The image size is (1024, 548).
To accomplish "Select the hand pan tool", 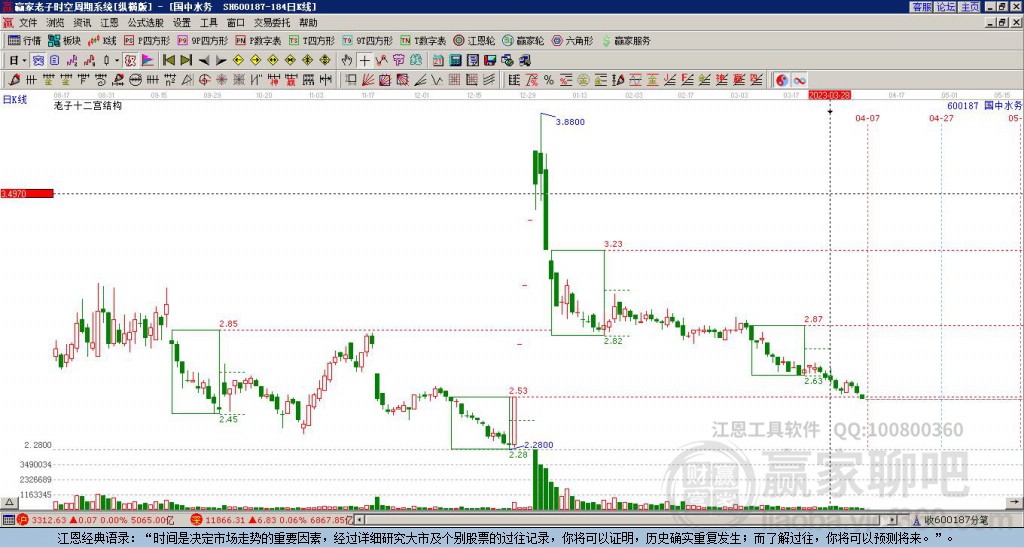I will tap(347, 60).
